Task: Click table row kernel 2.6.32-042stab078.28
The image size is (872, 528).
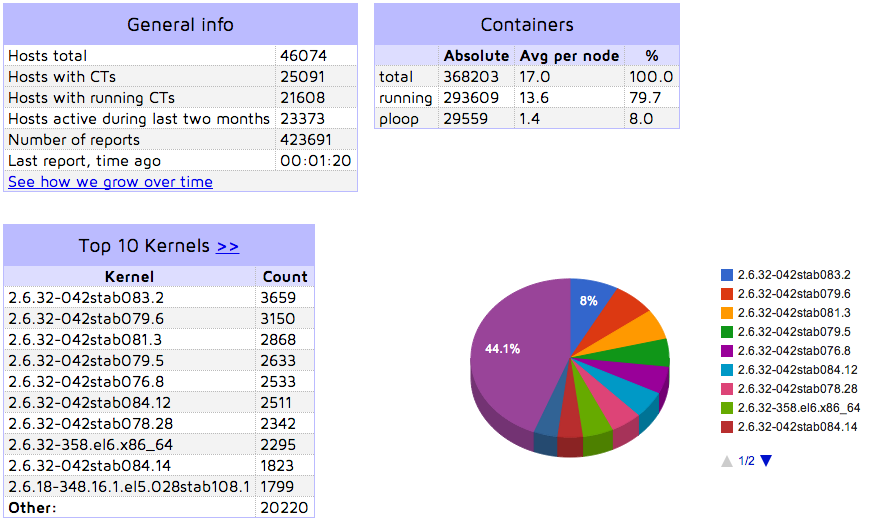Action: coord(159,424)
